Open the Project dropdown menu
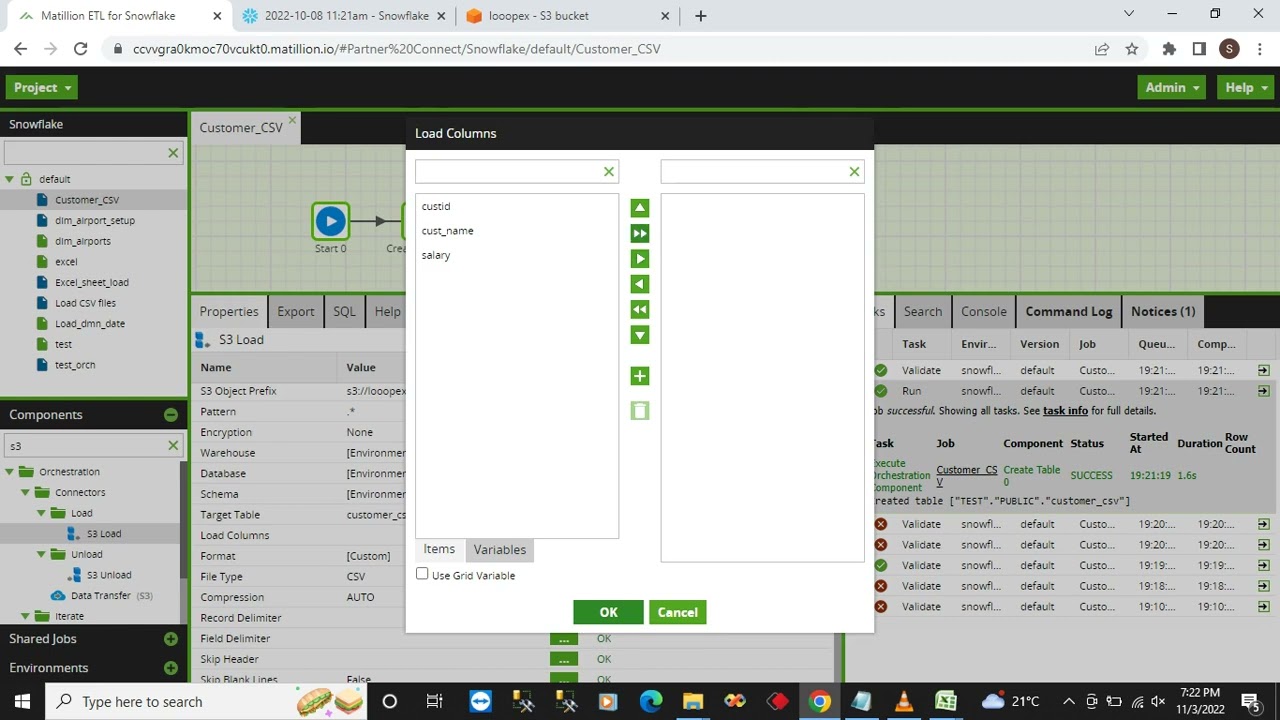1280x720 pixels. tap(43, 88)
